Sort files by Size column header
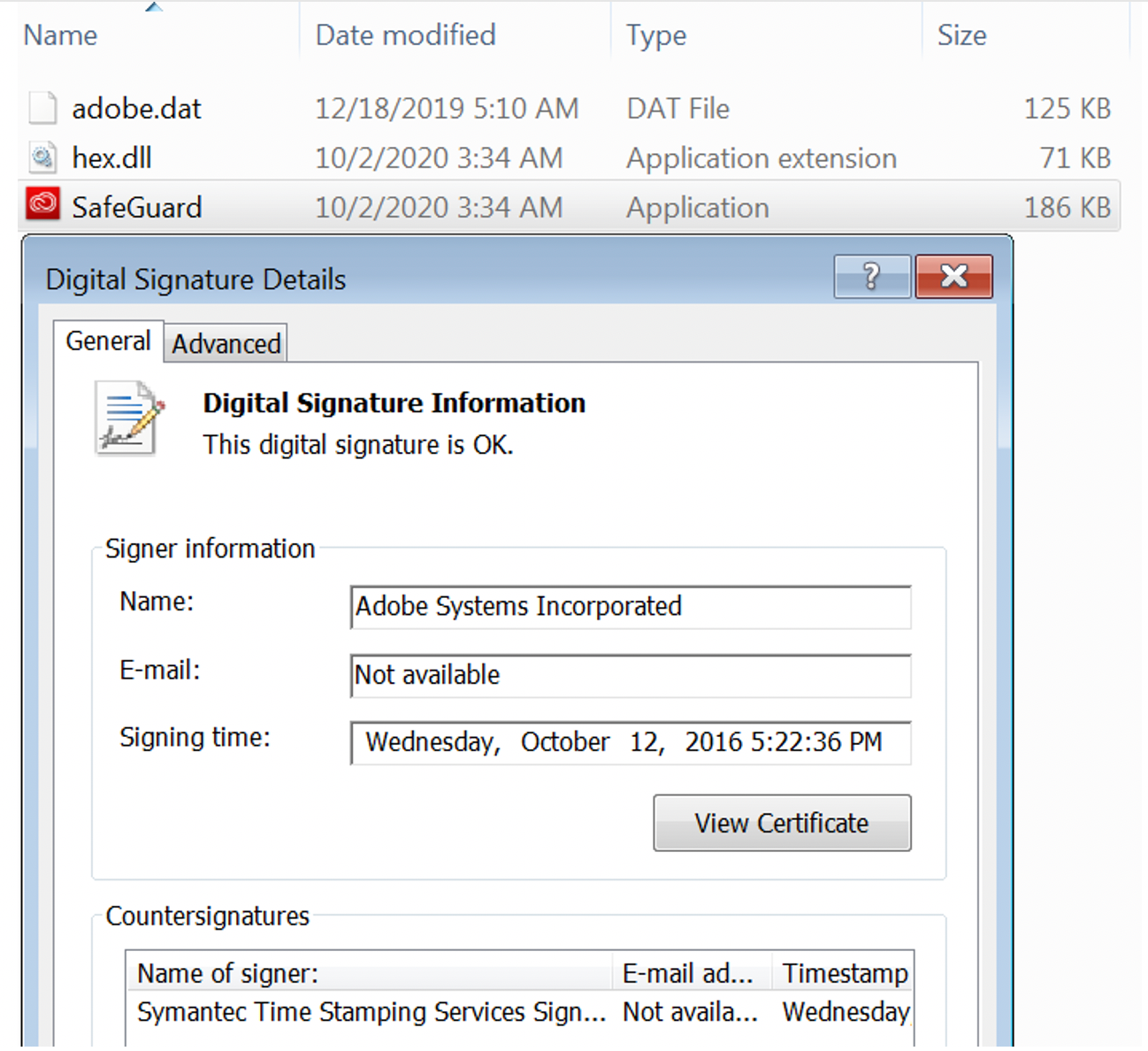This screenshot has width=1148, height=1051. click(961, 35)
